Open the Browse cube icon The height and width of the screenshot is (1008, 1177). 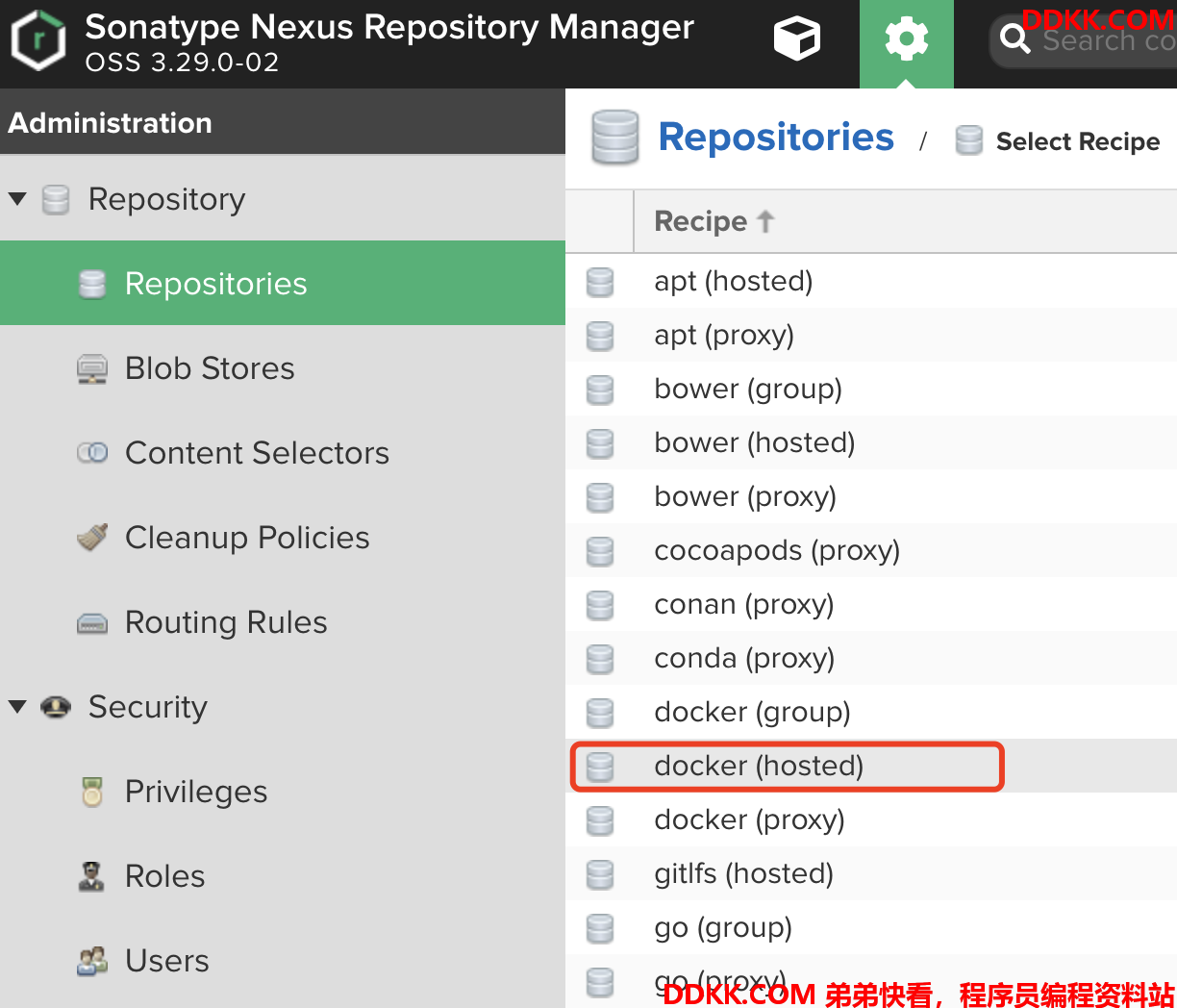point(797,39)
